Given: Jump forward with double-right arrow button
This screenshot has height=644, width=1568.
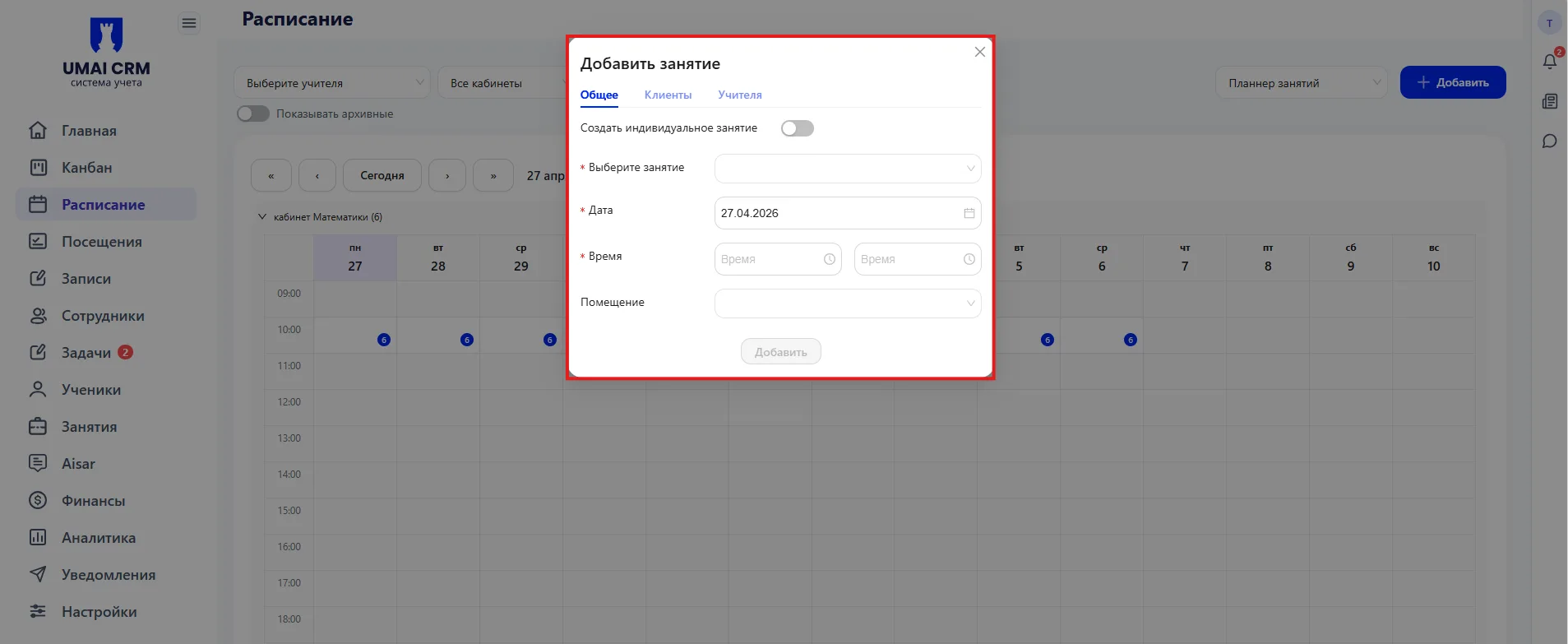Looking at the screenshot, I should pos(493,175).
